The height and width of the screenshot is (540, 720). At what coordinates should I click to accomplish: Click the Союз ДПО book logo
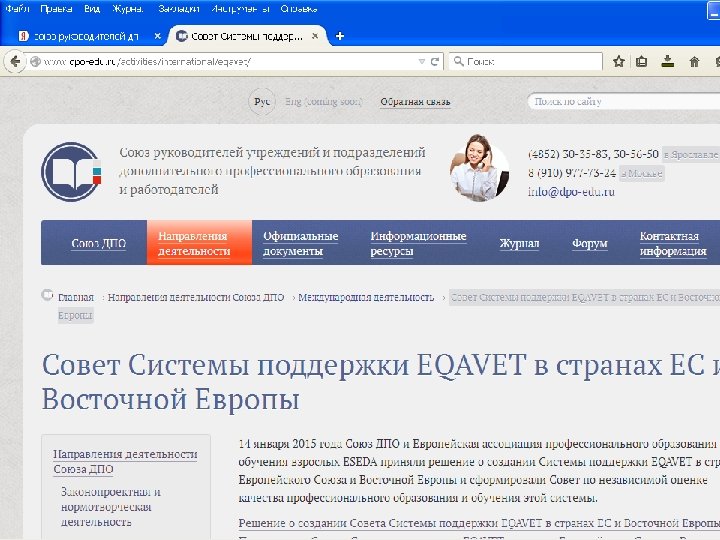pos(71,172)
